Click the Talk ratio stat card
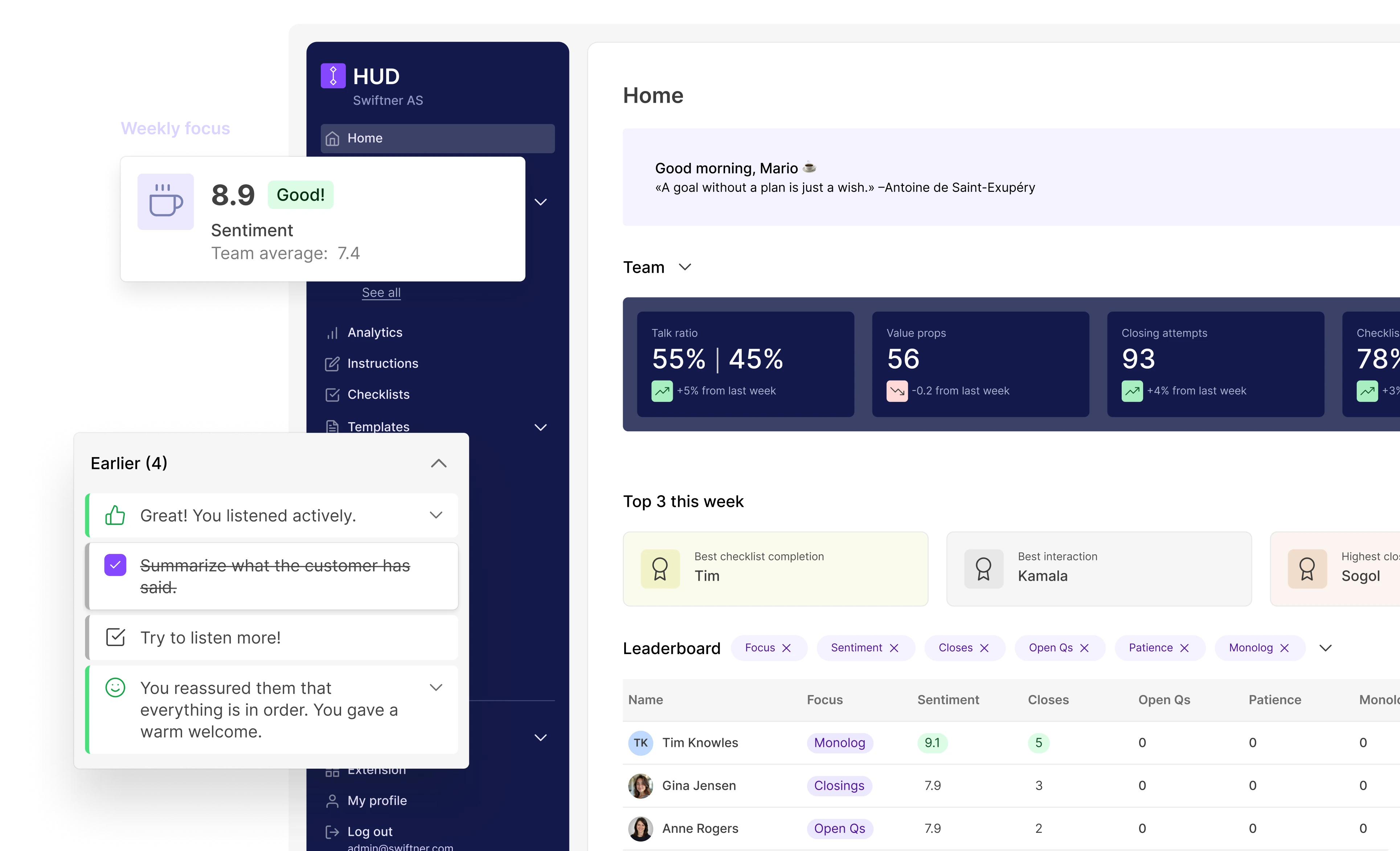 (745, 364)
